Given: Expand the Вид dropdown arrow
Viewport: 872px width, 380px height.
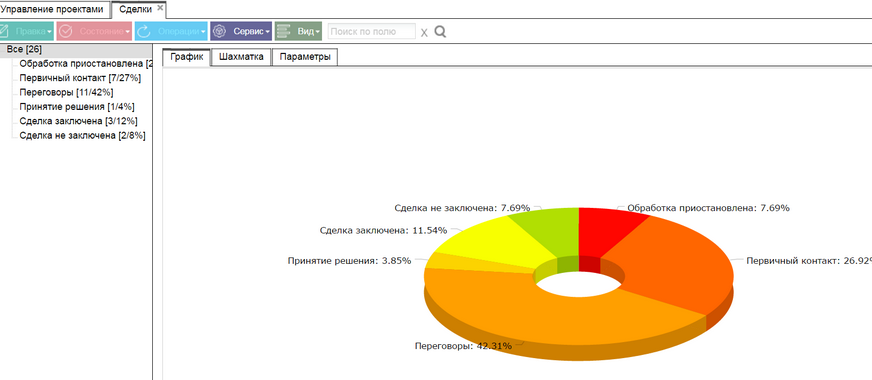Looking at the screenshot, I should [x=318, y=32].
